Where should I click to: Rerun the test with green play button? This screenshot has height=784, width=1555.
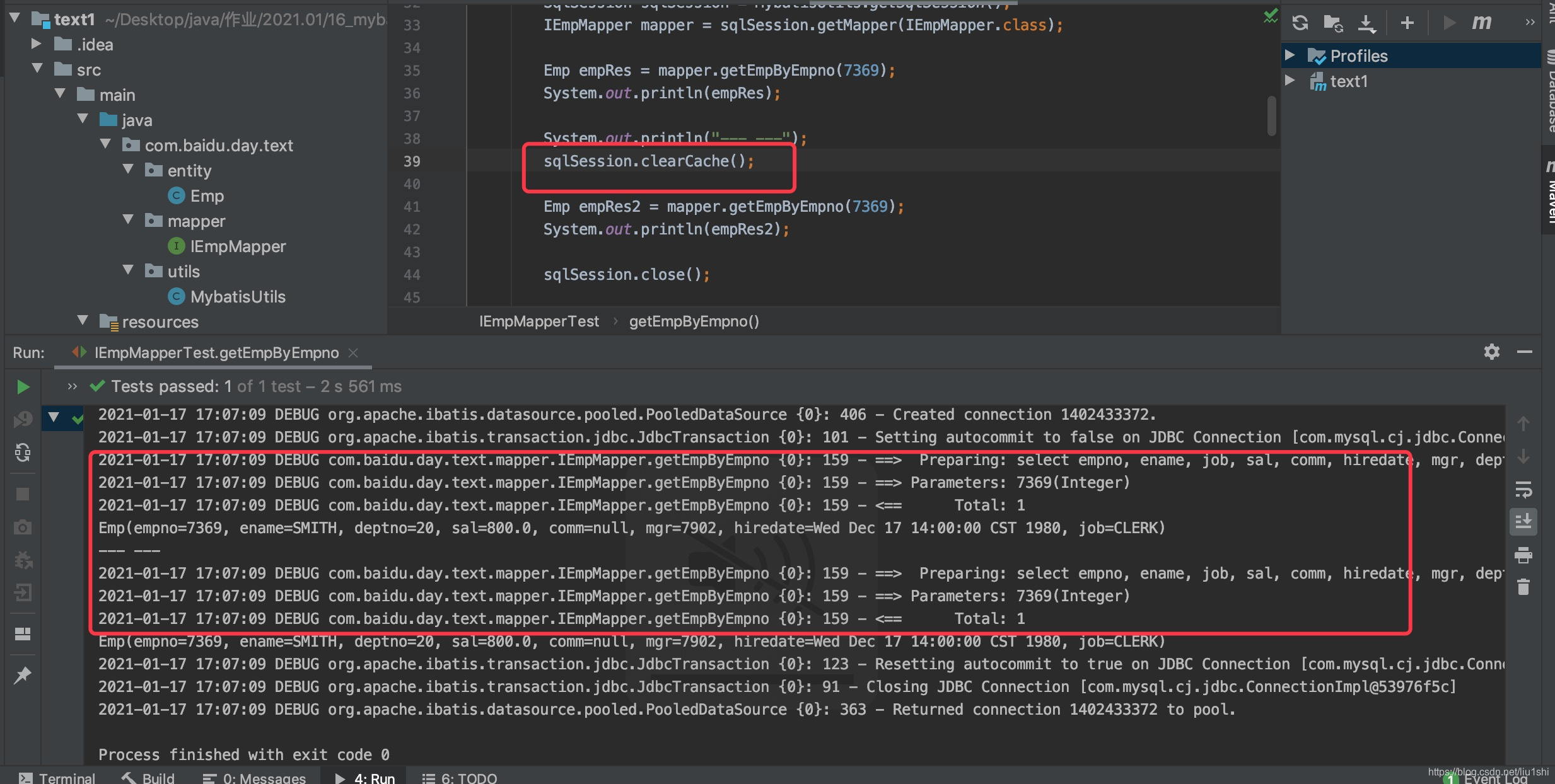[x=23, y=387]
